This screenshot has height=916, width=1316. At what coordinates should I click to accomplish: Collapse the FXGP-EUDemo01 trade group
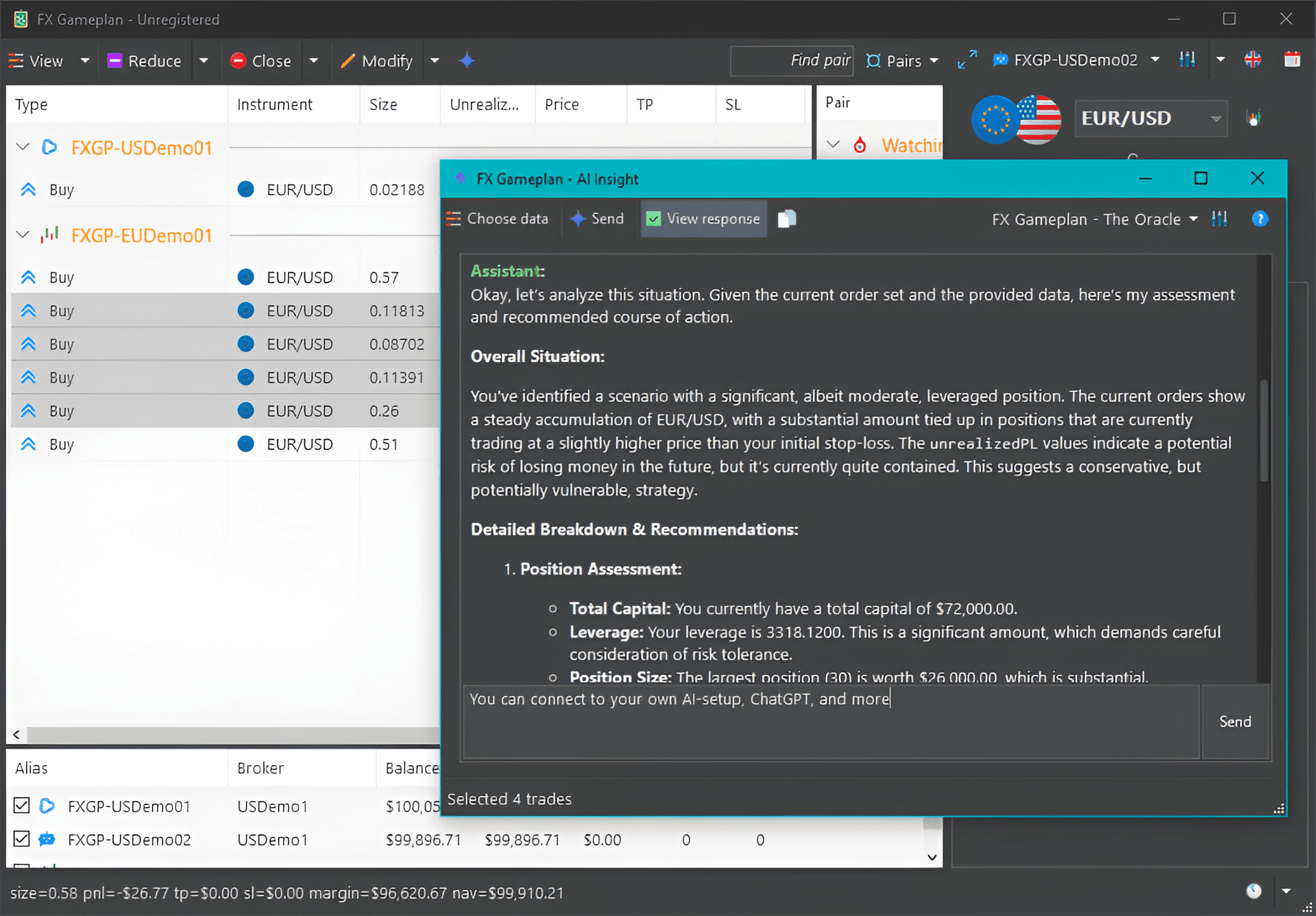pyautogui.click(x=23, y=235)
